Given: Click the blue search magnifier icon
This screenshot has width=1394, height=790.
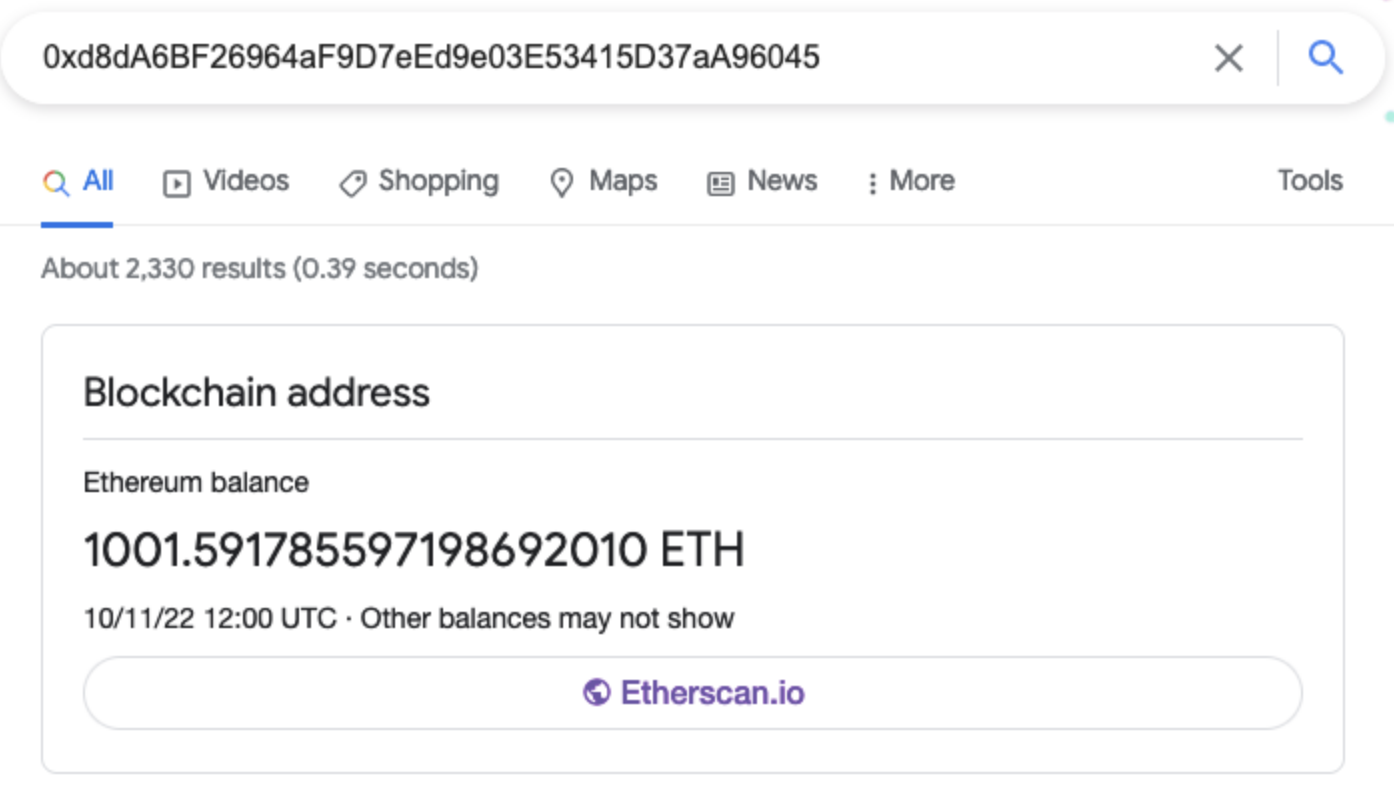Looking at the screenshot, I should pos(1325,58).
